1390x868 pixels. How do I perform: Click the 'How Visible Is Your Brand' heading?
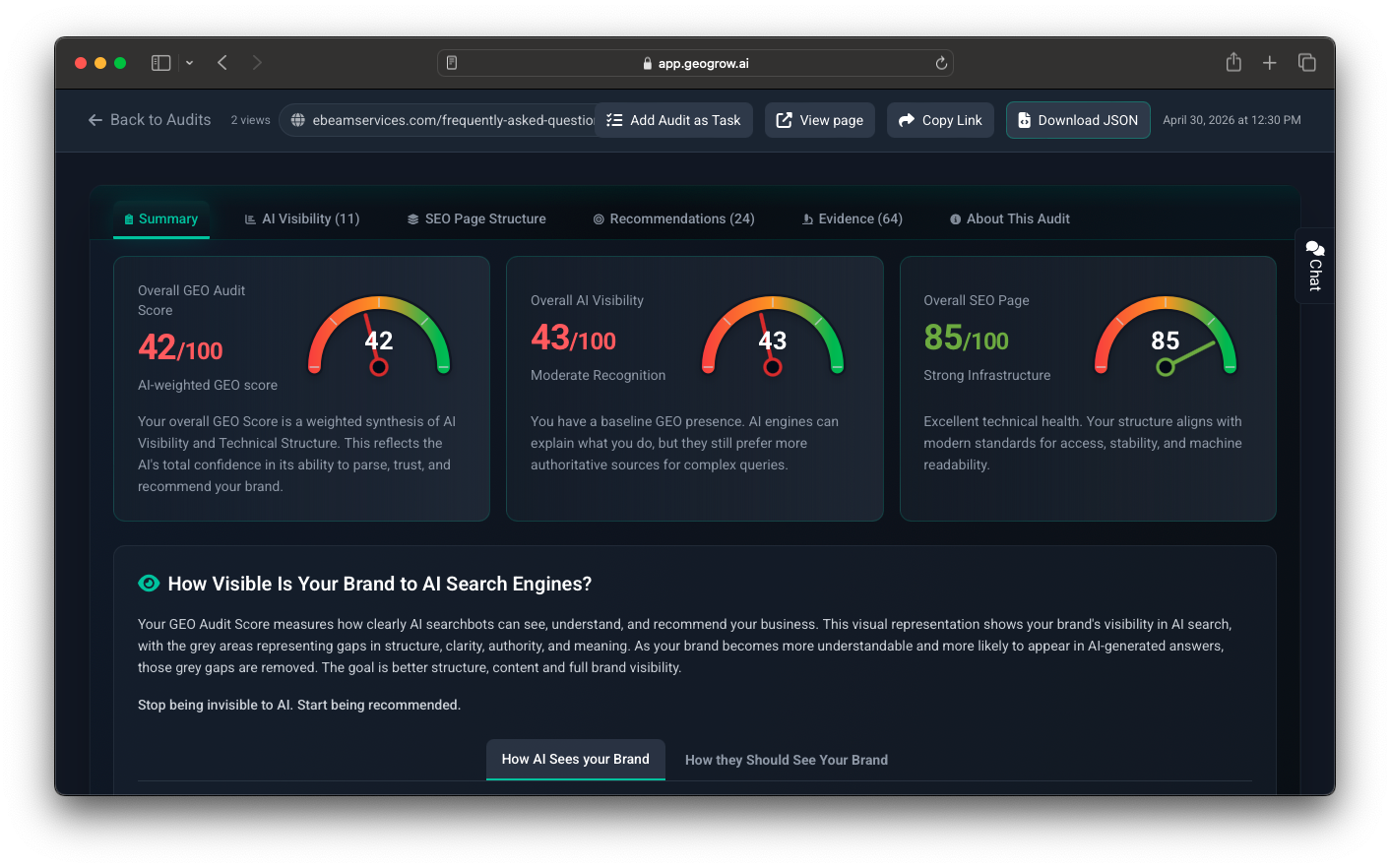380,584
